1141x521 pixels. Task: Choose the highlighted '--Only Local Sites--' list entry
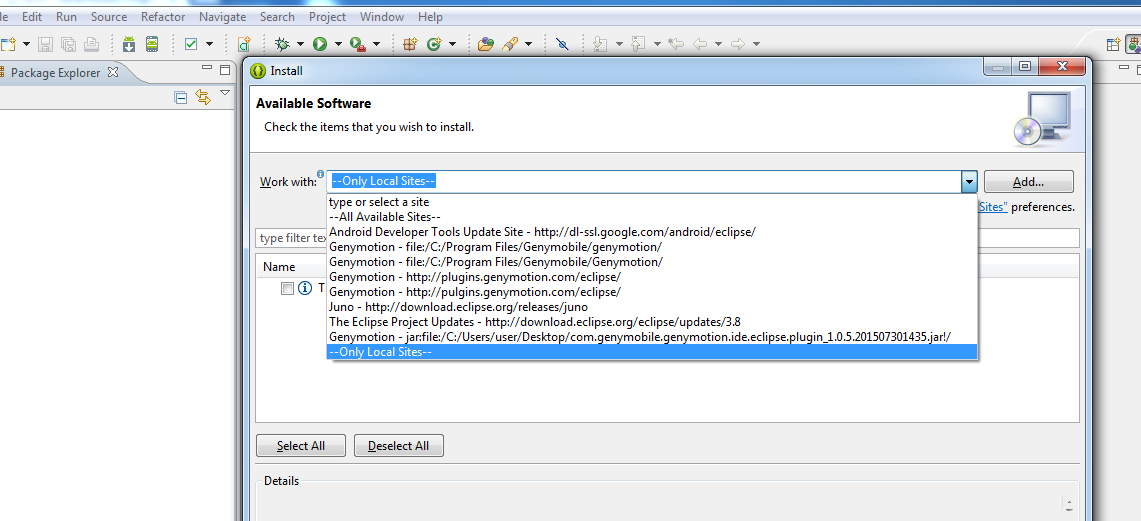[x=652, y=351]
